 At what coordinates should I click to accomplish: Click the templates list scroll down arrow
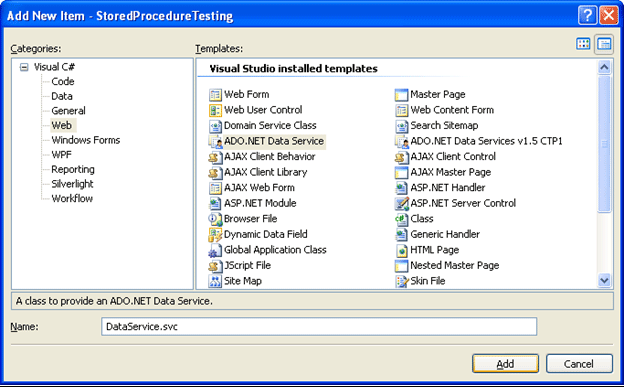pos(604,280)
